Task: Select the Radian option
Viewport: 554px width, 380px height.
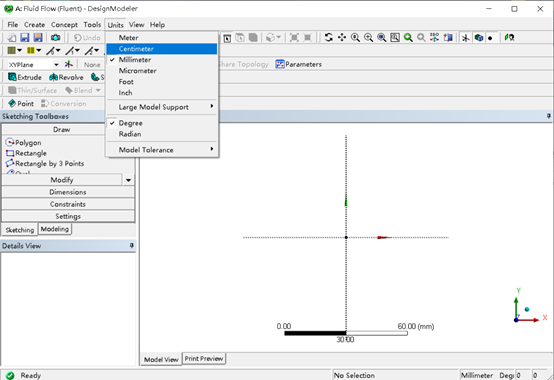Action: pyautogui.click(x=162, y=134)
